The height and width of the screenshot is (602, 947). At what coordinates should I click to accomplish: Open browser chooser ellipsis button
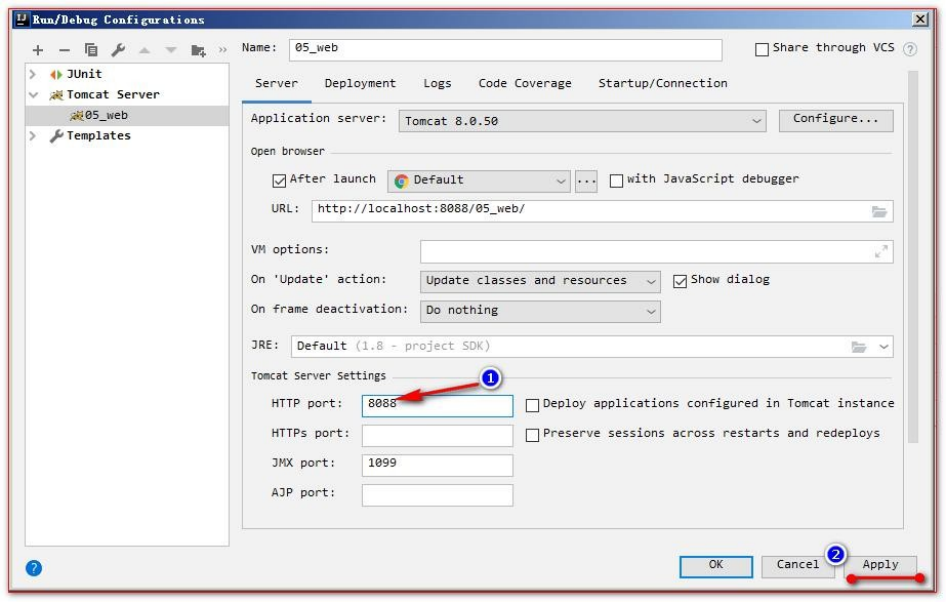point(586,181)
